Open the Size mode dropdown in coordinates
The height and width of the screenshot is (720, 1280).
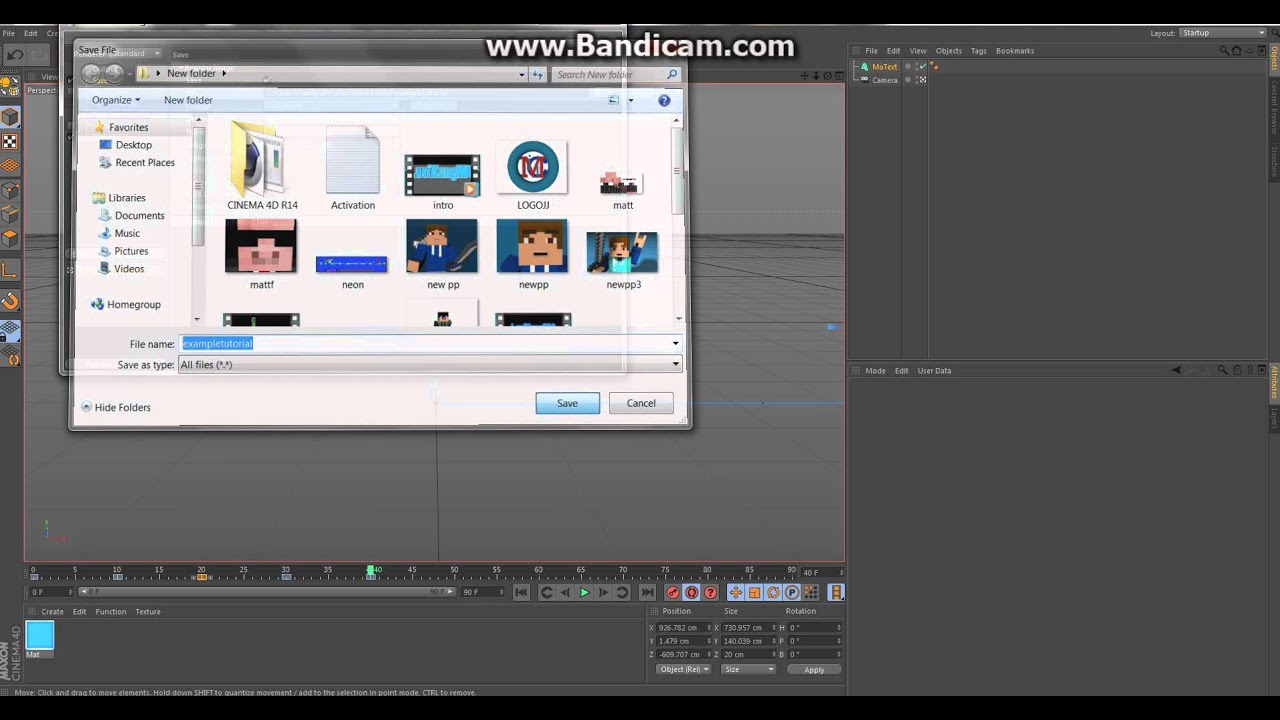point(747,669)
